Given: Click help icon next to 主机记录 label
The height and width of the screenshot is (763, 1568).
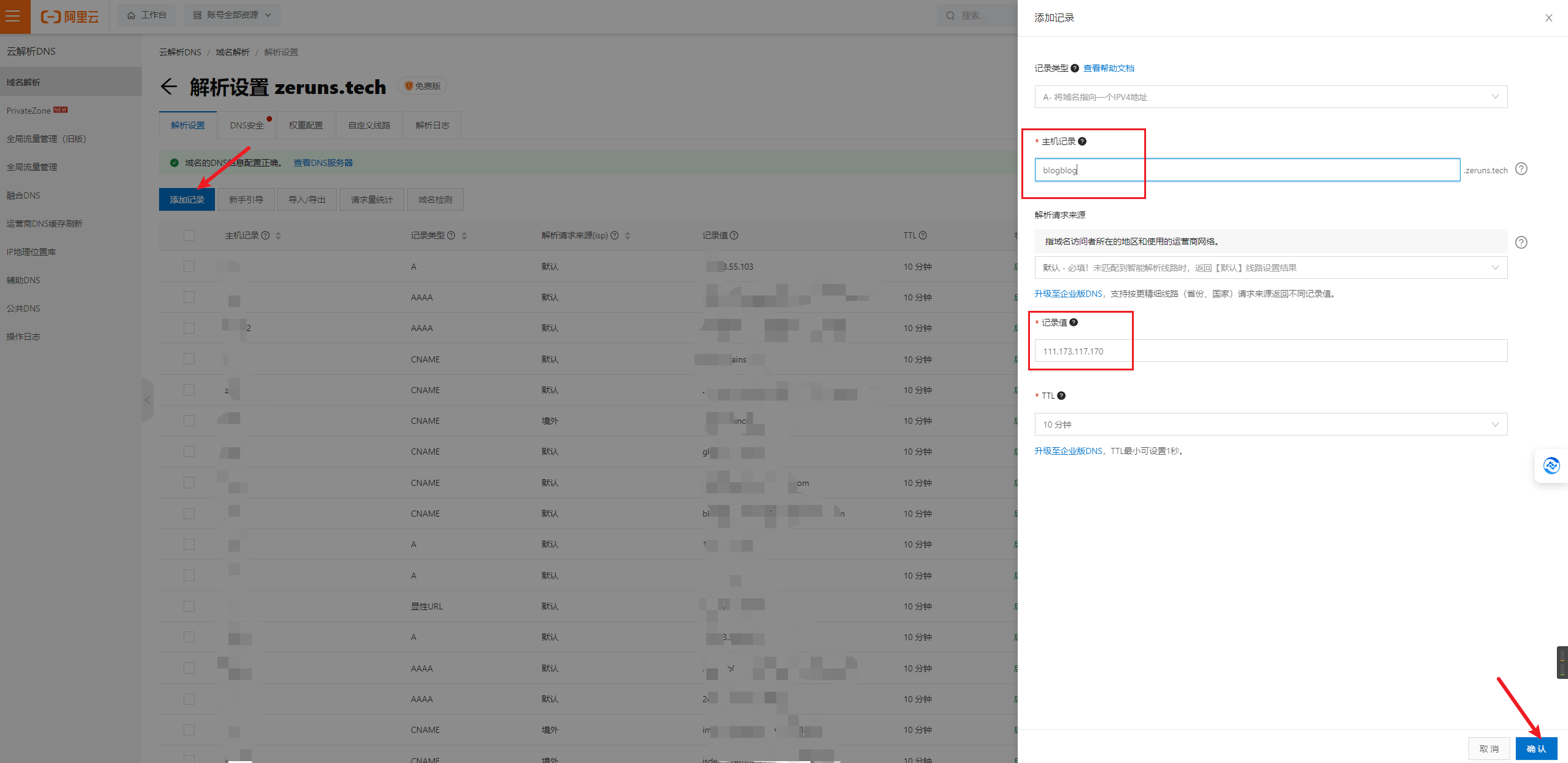Looking at the screenshot, I should [1082, 141].
